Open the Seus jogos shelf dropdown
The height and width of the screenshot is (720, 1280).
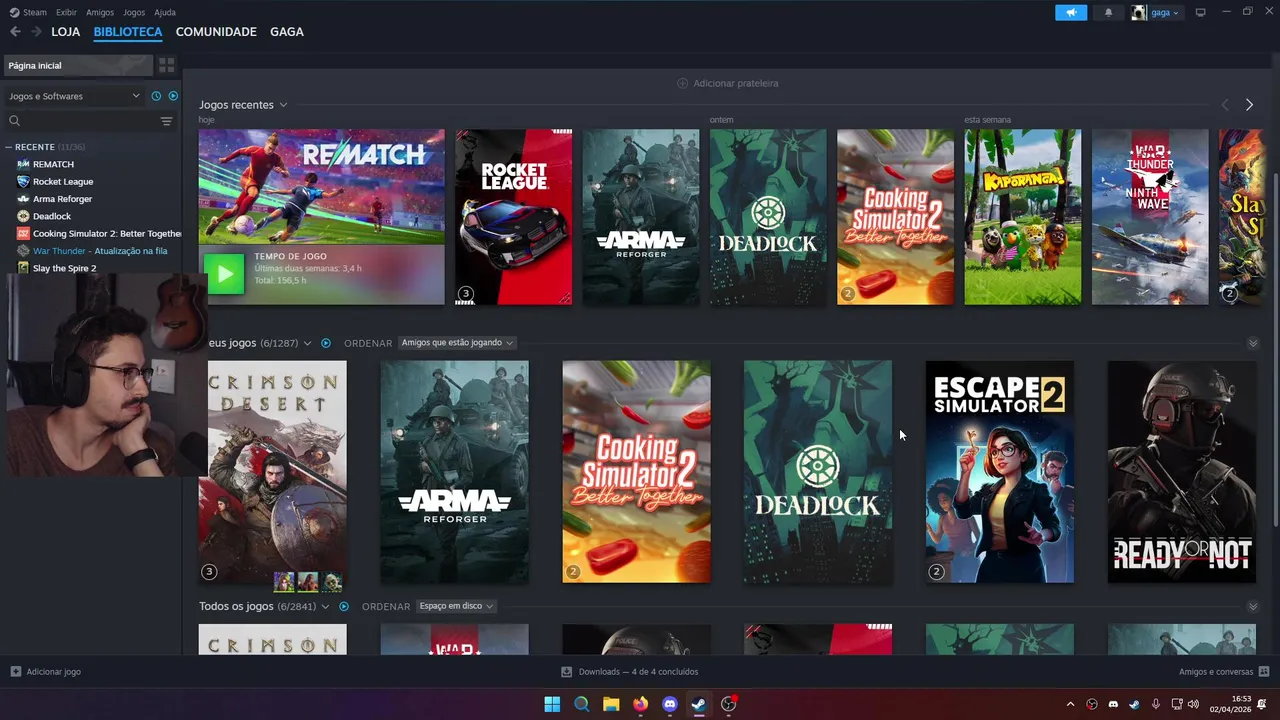[307, 343]
